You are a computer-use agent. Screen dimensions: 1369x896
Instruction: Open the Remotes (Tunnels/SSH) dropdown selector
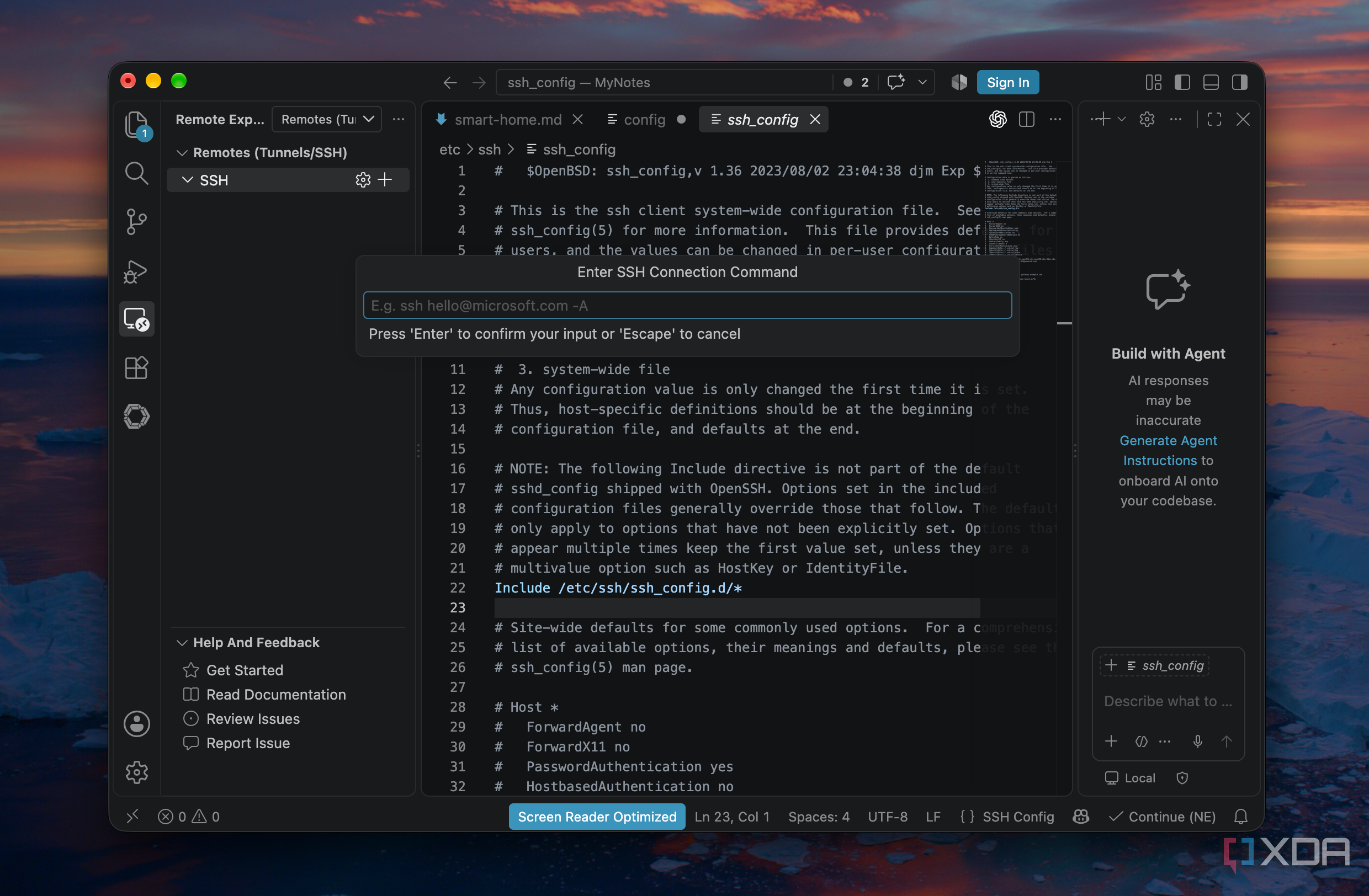tap(327, 120)
